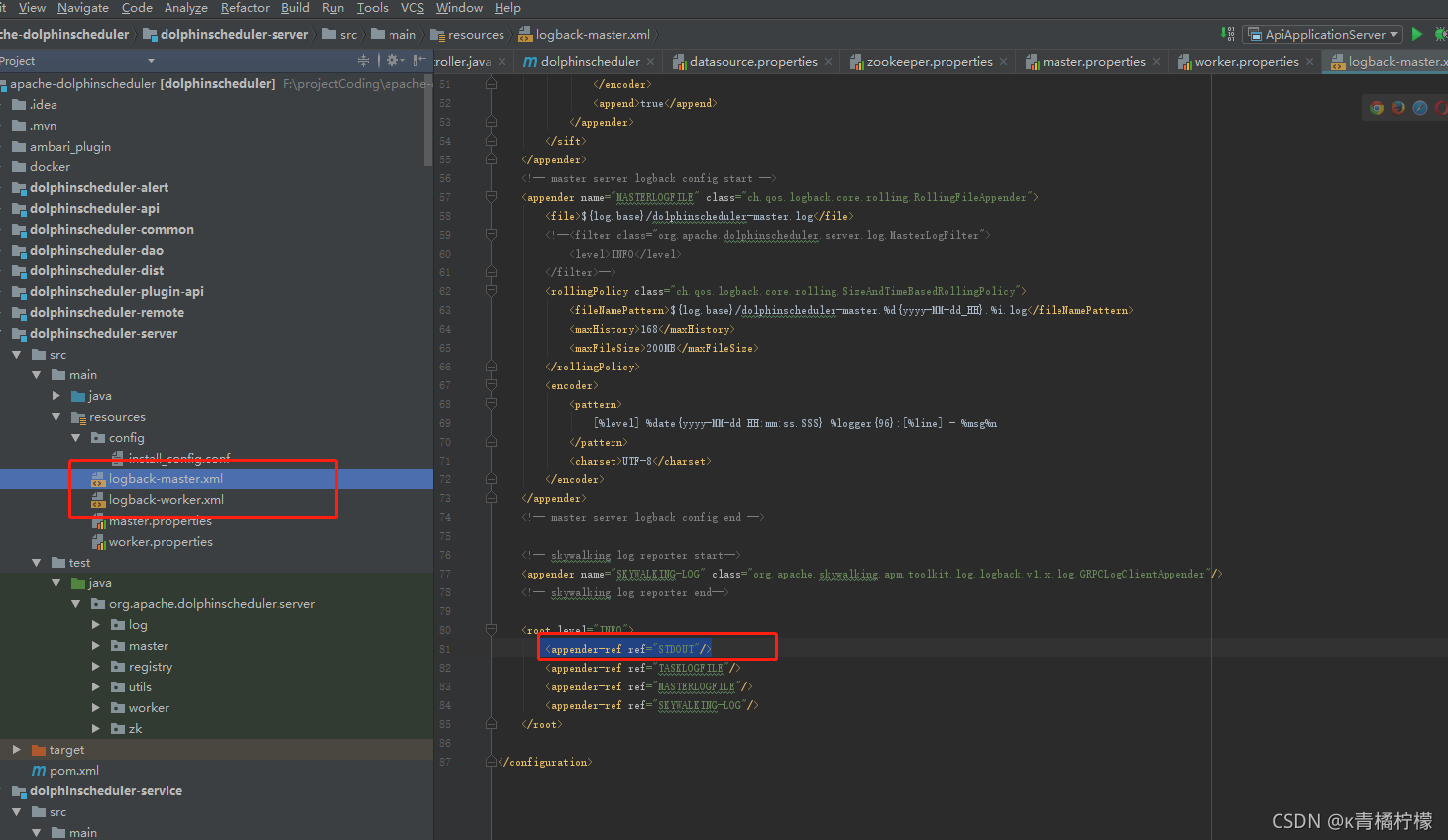
Task: Open the VCS menu
Action: [x=412, y=8]
